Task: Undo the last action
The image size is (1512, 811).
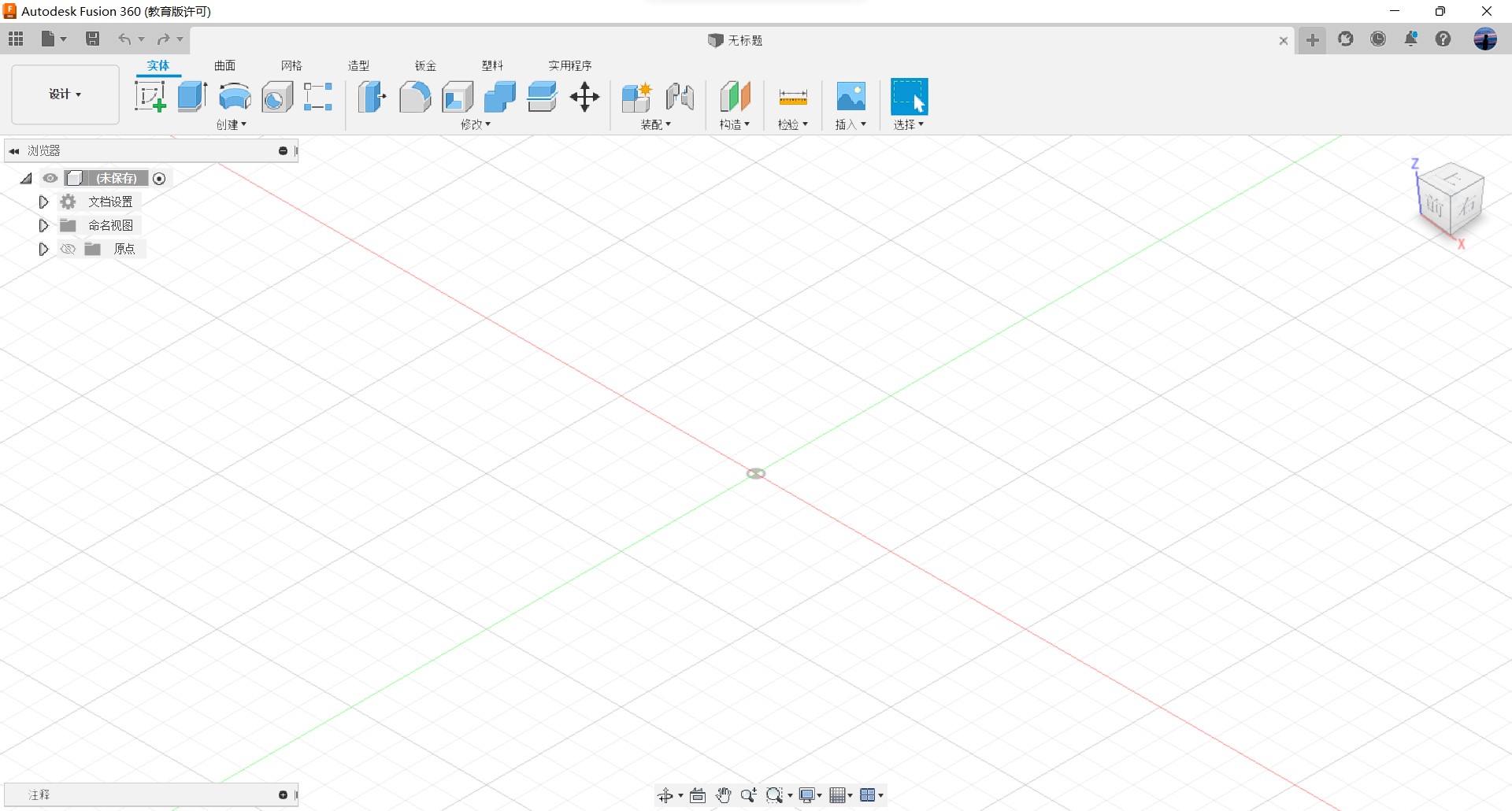Action: [124, 39]
